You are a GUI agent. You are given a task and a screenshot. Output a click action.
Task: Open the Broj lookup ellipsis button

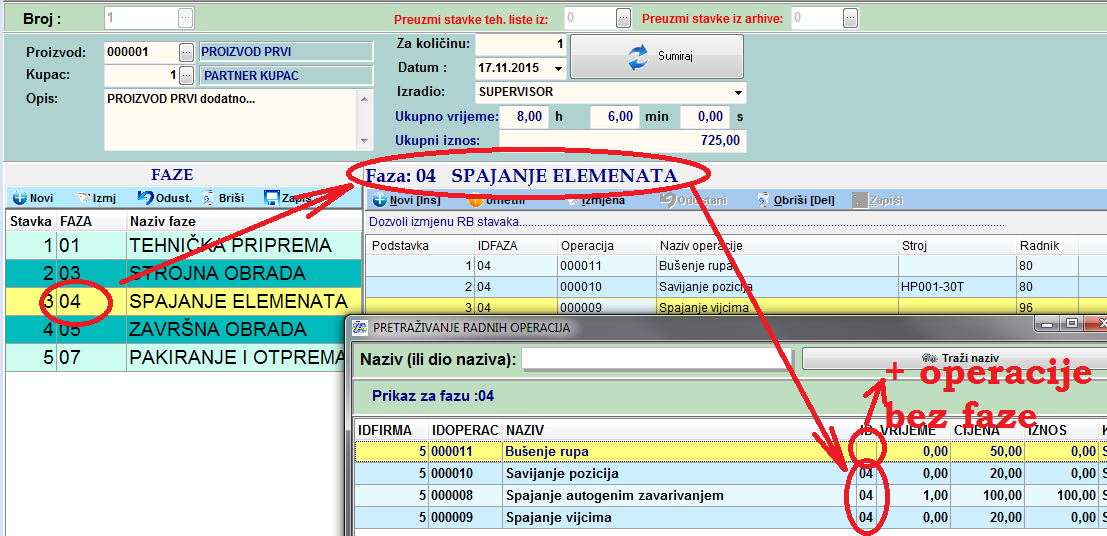pyautogui.click(x=184, y=18)
